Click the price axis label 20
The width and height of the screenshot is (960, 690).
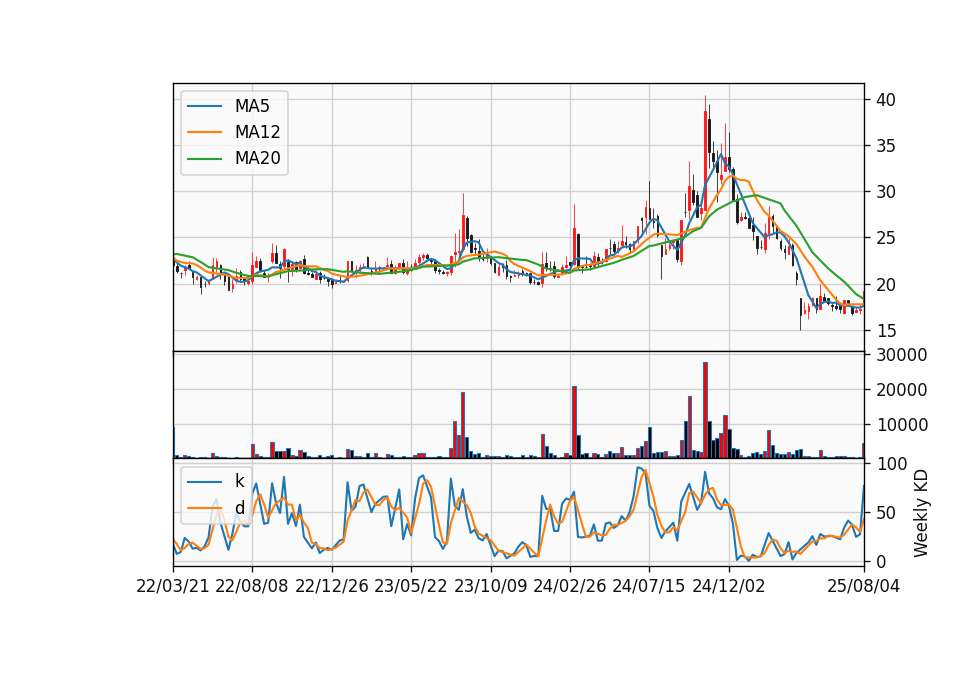[885, 285]
